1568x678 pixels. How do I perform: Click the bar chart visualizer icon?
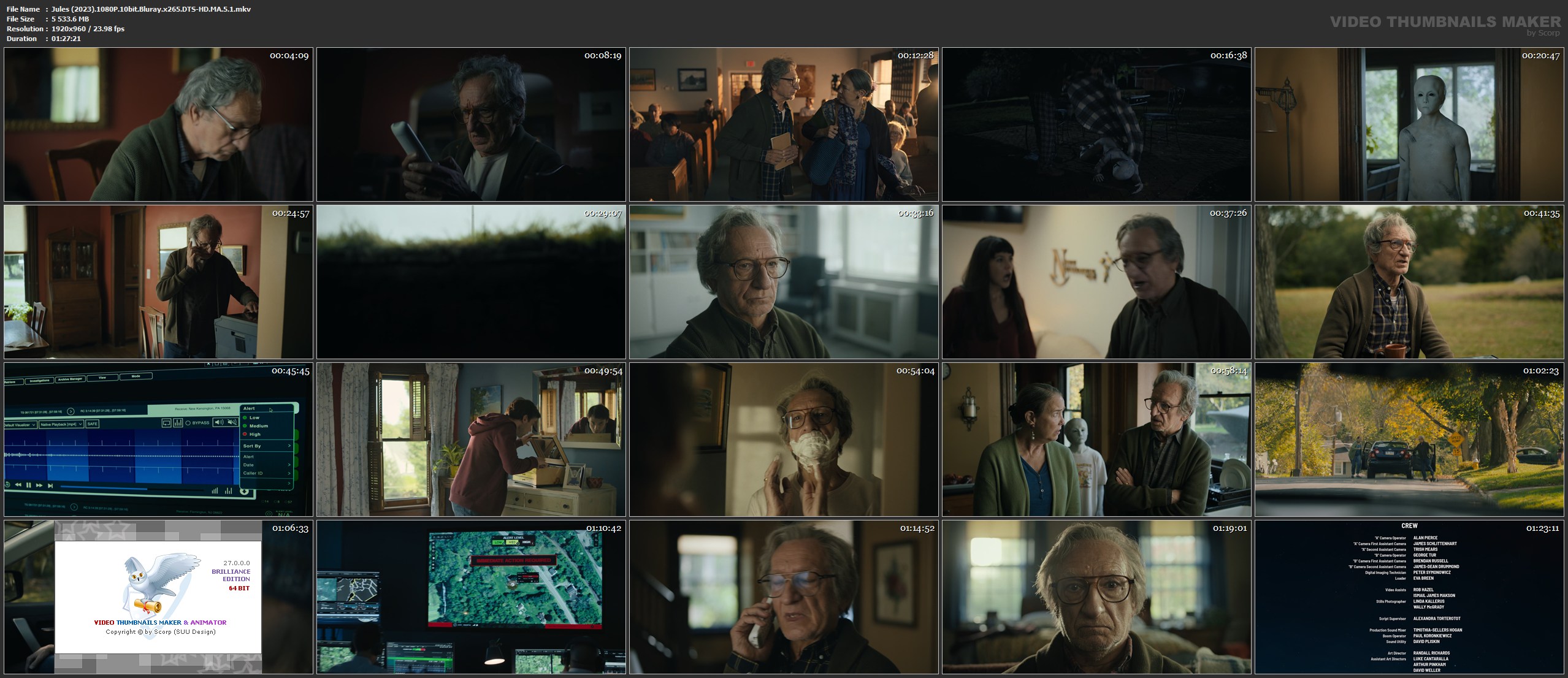pyautogui.click(x=178, y=422)
